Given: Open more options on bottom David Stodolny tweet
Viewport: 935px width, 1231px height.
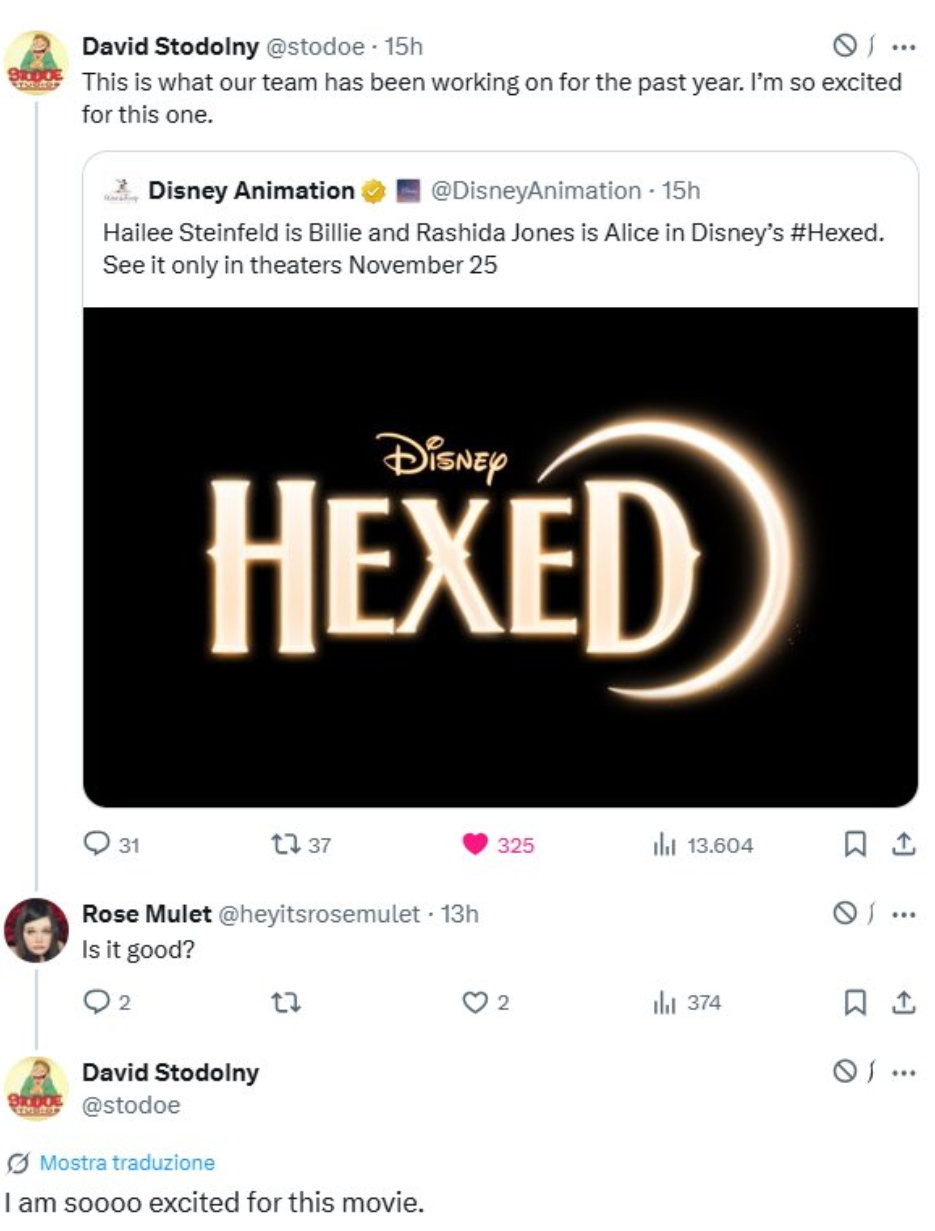Looking at the screenshot, I should pyautogui.click(x=903, y=1073).
